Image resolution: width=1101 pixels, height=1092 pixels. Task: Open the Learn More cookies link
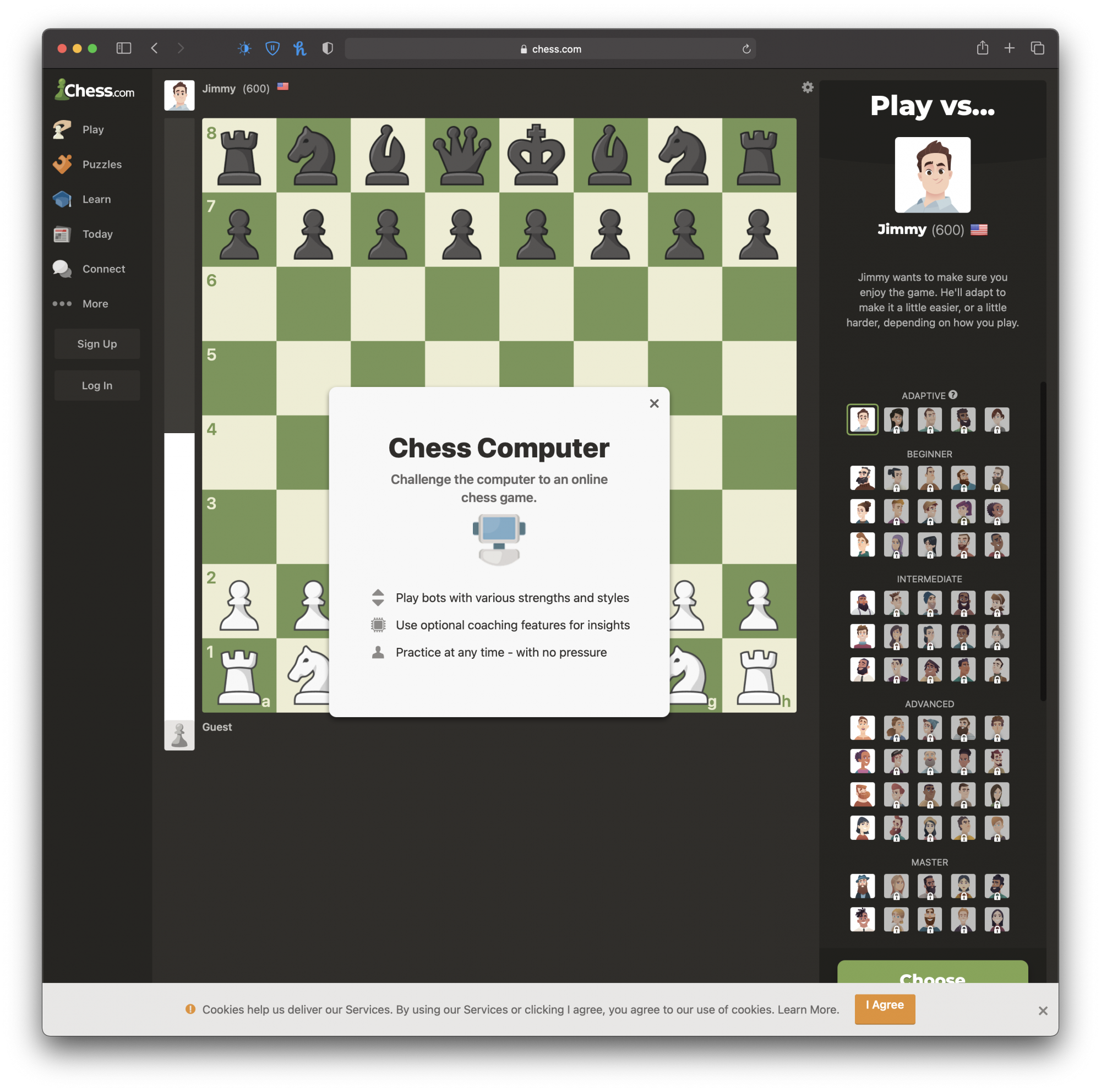click(808, 1009)
